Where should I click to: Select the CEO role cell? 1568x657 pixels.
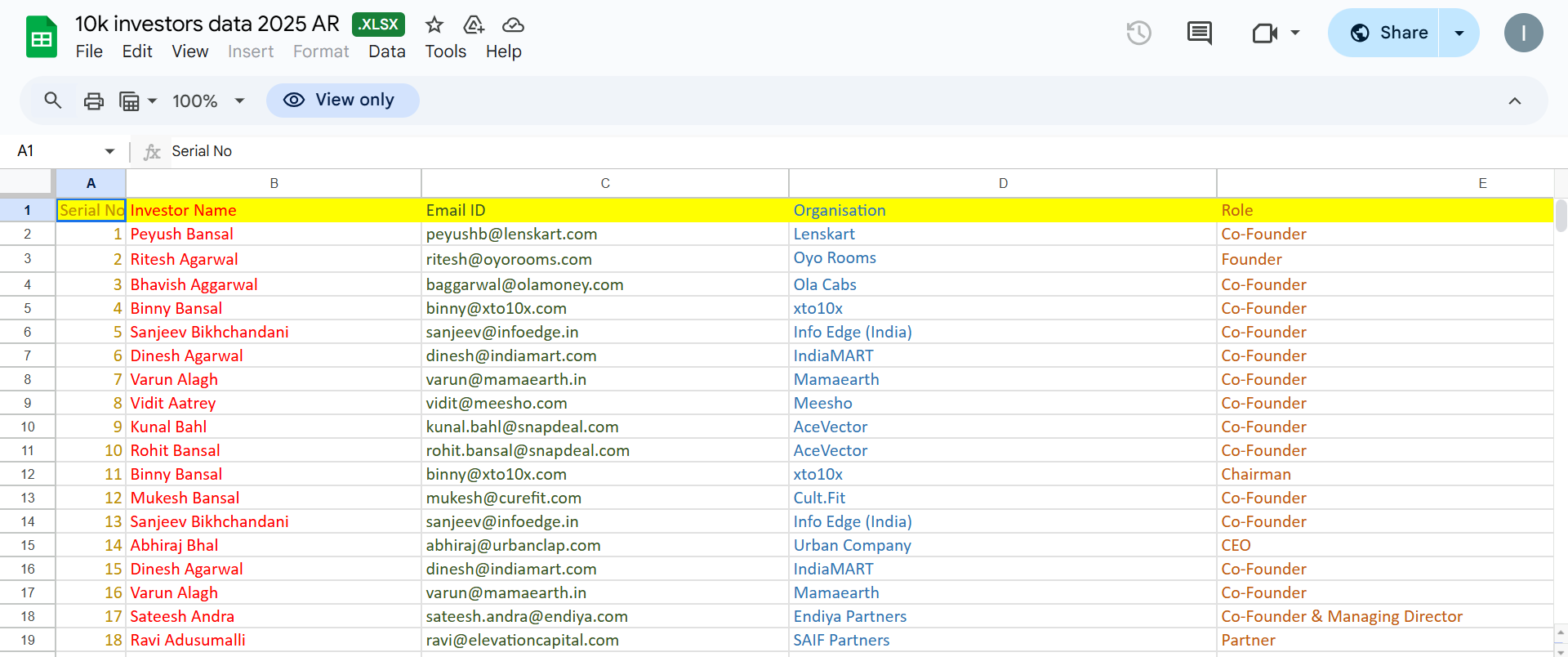click(x=1385, y=545)
